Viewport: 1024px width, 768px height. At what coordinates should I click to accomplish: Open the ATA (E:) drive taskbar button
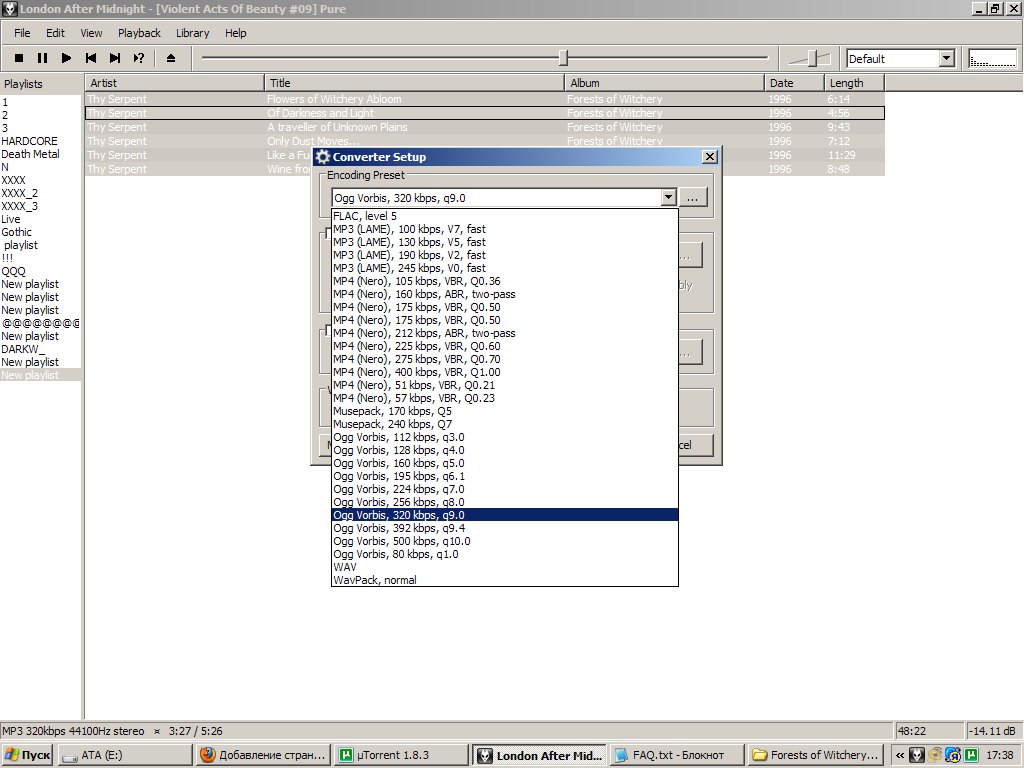point(125,755)
